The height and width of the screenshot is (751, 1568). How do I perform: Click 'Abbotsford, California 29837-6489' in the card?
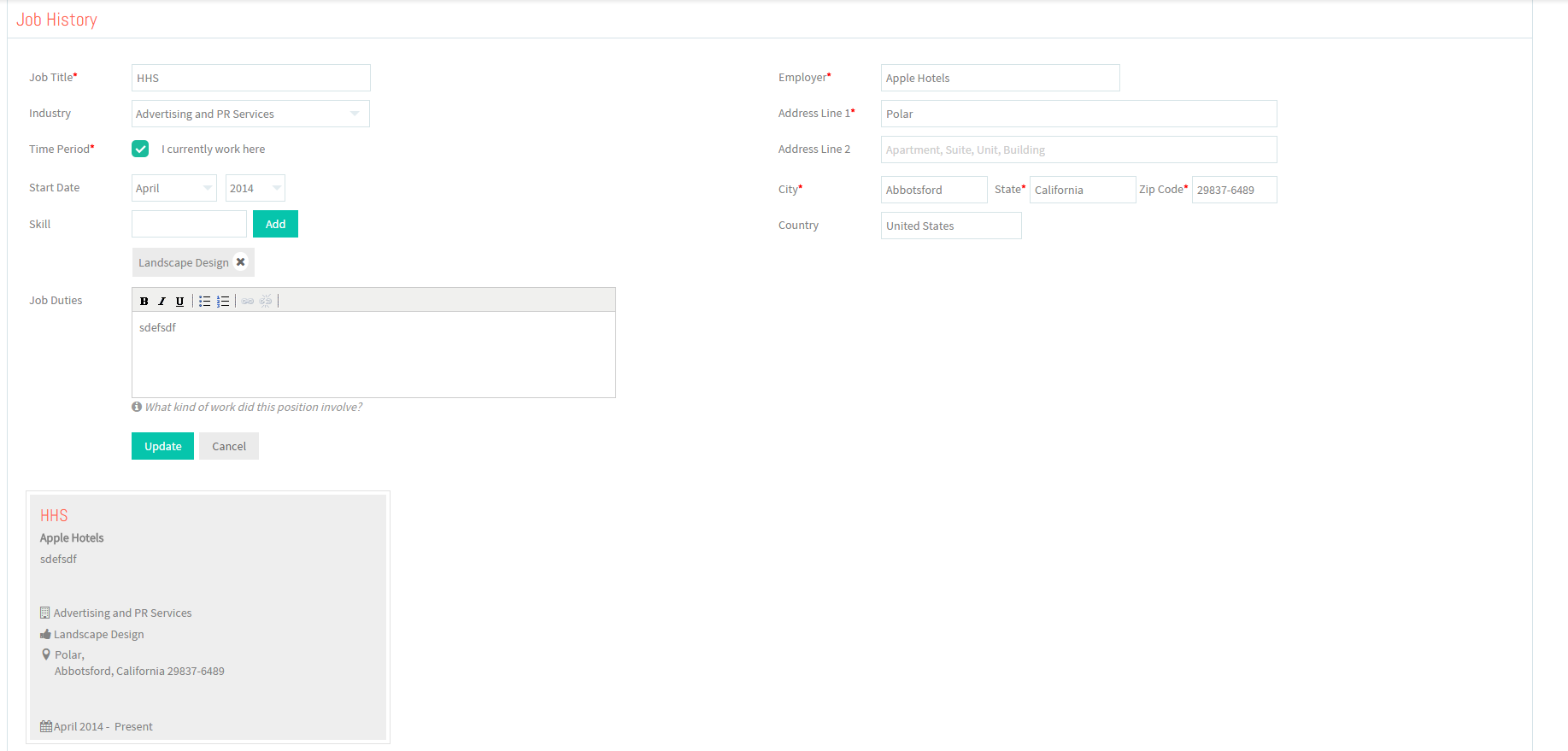click(x=139, y=671)
